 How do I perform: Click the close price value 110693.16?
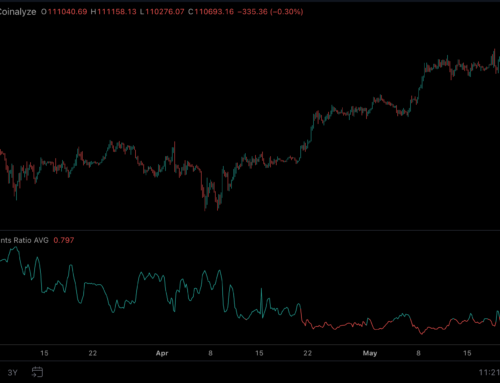(214, 12)
